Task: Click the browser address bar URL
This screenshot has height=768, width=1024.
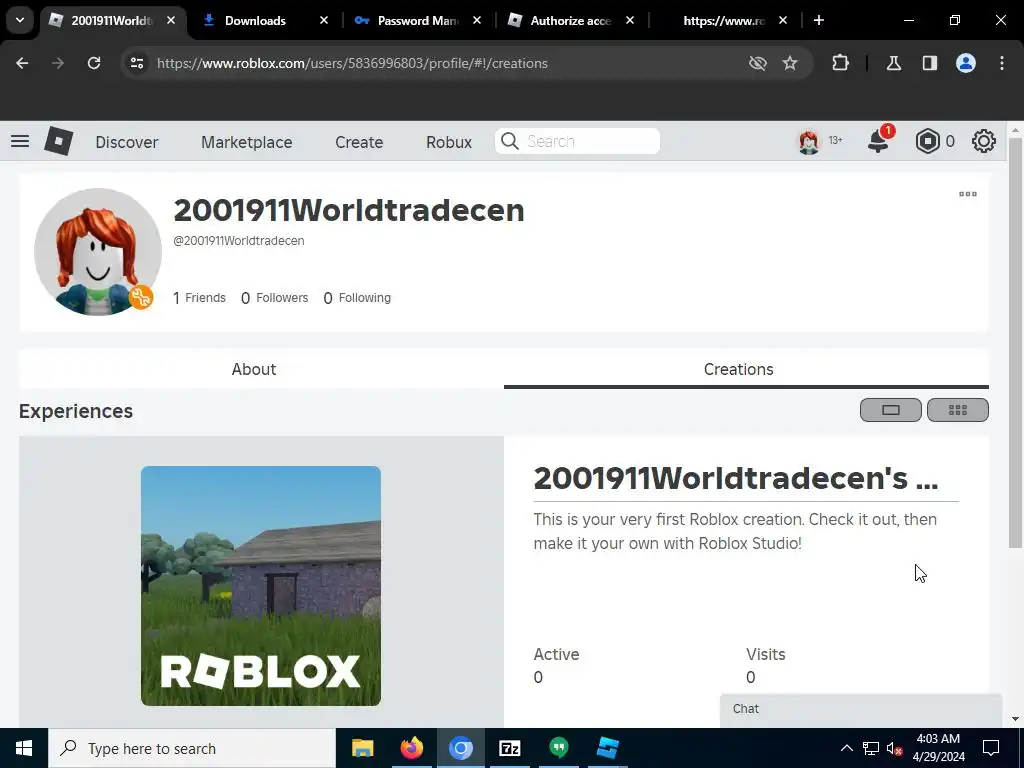Action: click(352, 63)
